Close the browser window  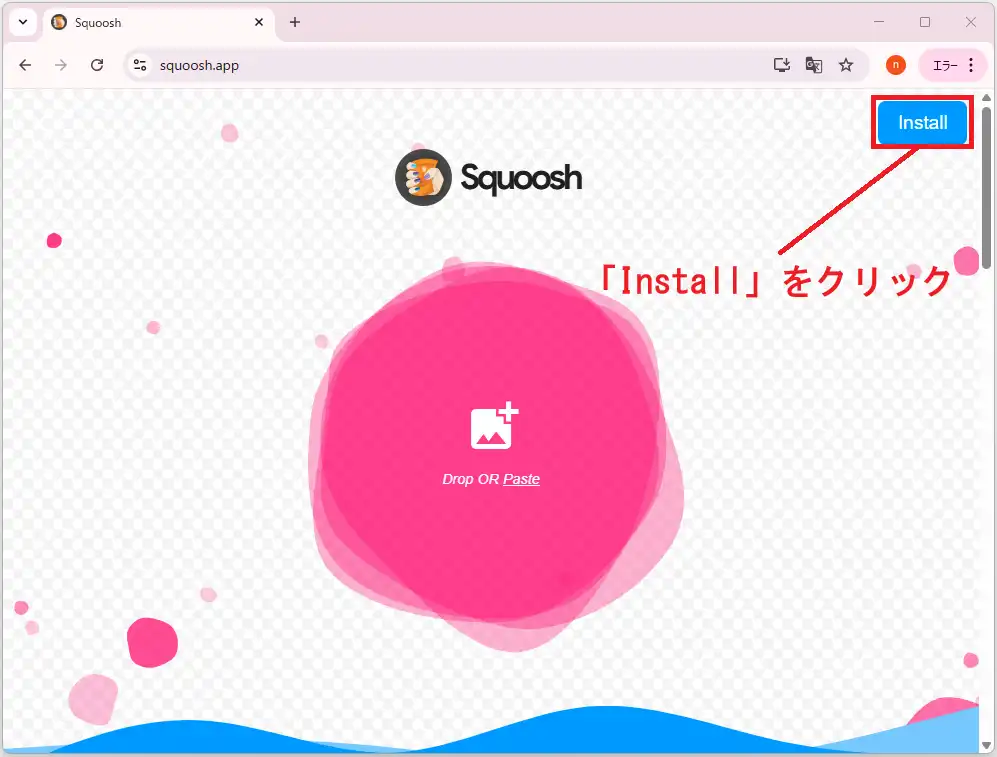[x=970, y=22]
